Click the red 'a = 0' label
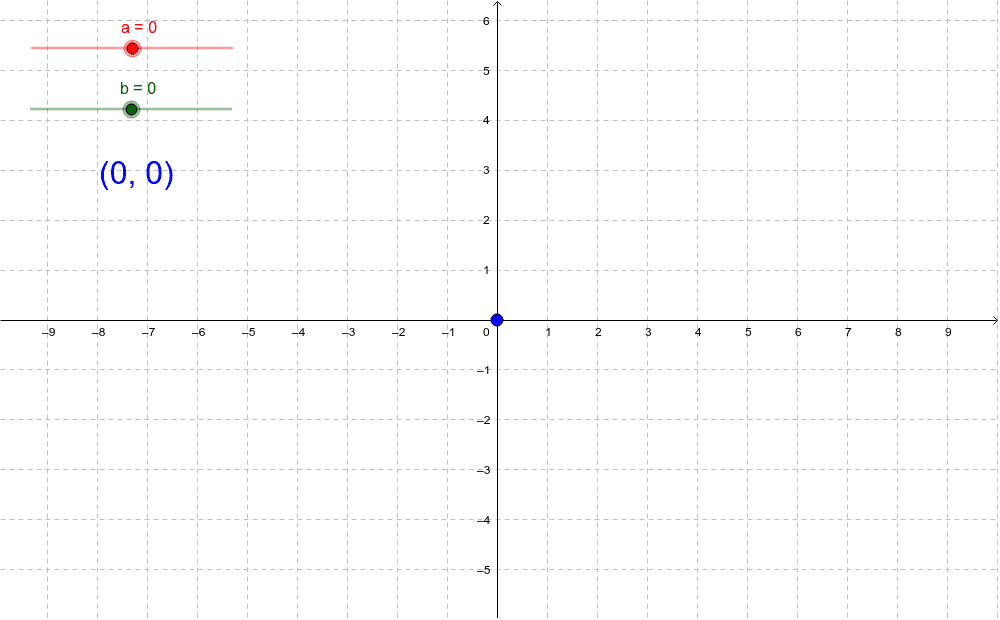 [x=139, y=27]
